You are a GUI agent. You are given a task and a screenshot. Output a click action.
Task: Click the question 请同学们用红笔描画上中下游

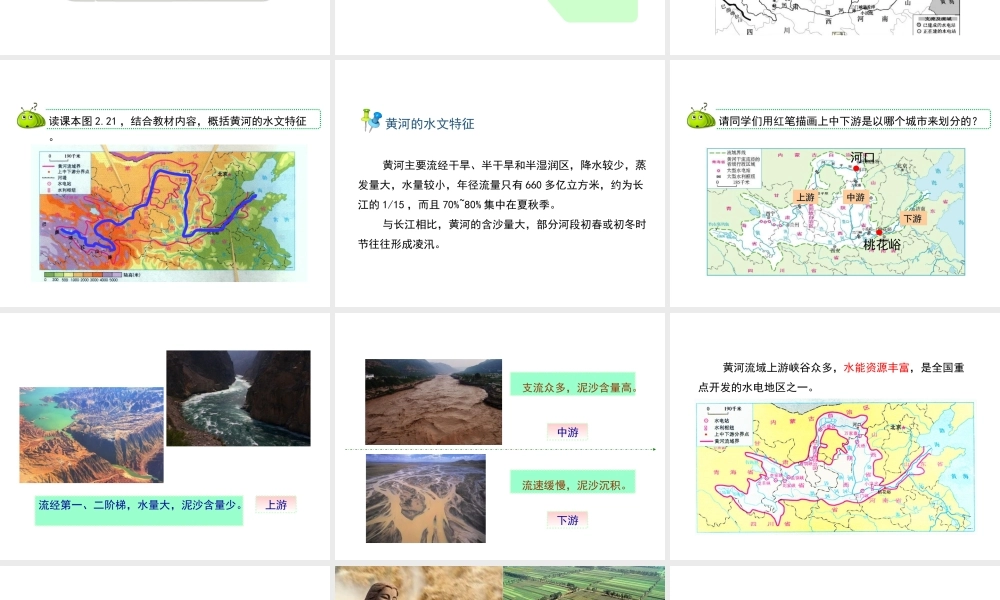848,121
